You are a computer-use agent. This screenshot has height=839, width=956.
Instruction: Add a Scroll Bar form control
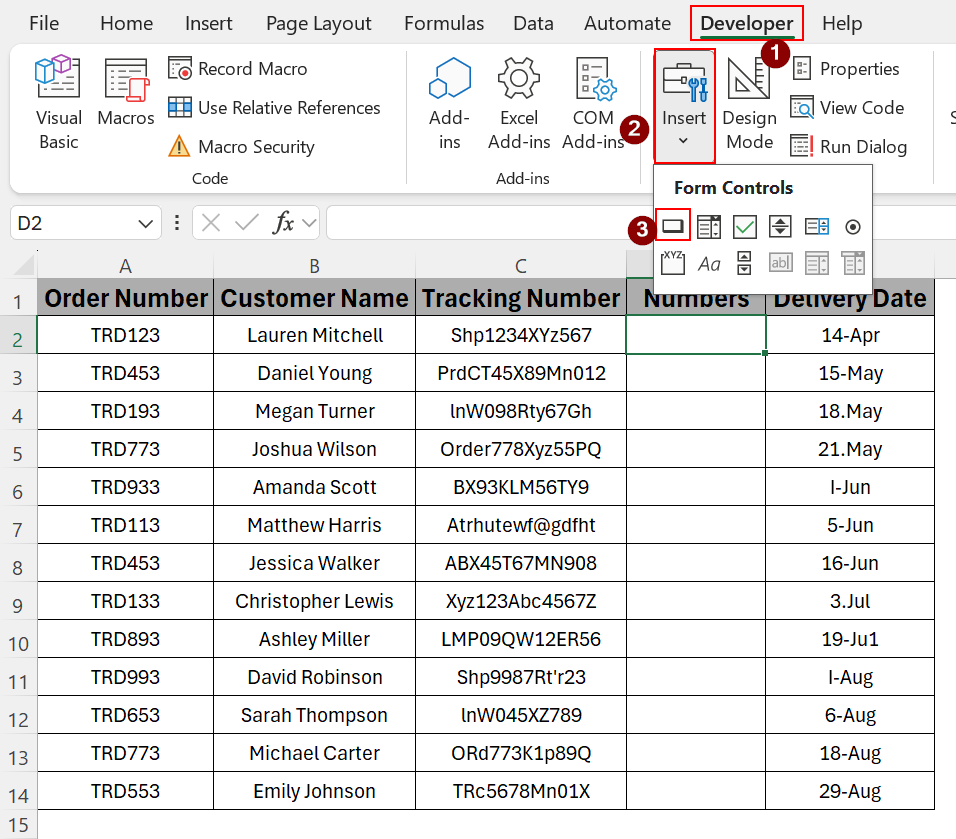(744, 263)
